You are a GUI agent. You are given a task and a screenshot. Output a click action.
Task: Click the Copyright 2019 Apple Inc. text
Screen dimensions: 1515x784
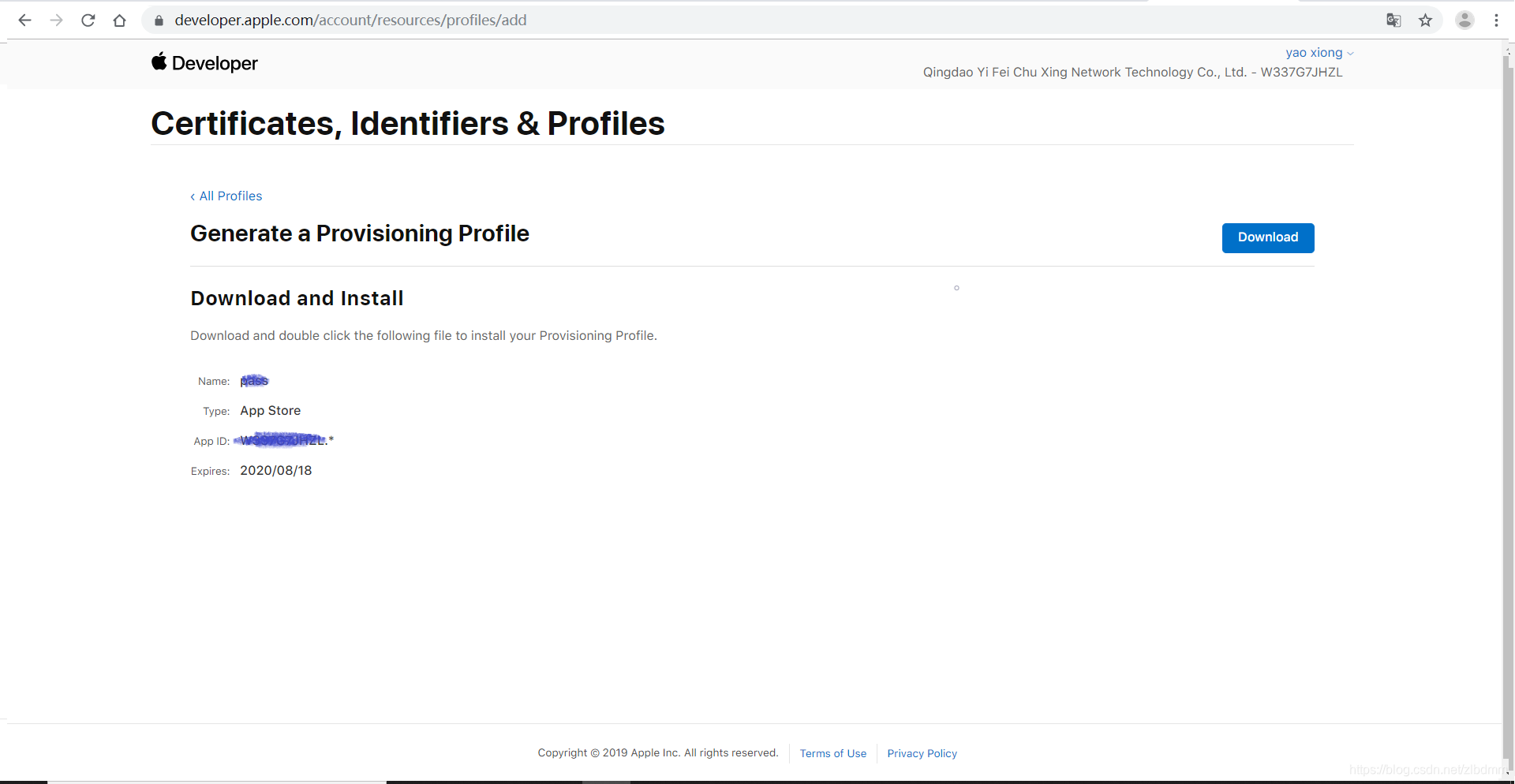(658, 753)
